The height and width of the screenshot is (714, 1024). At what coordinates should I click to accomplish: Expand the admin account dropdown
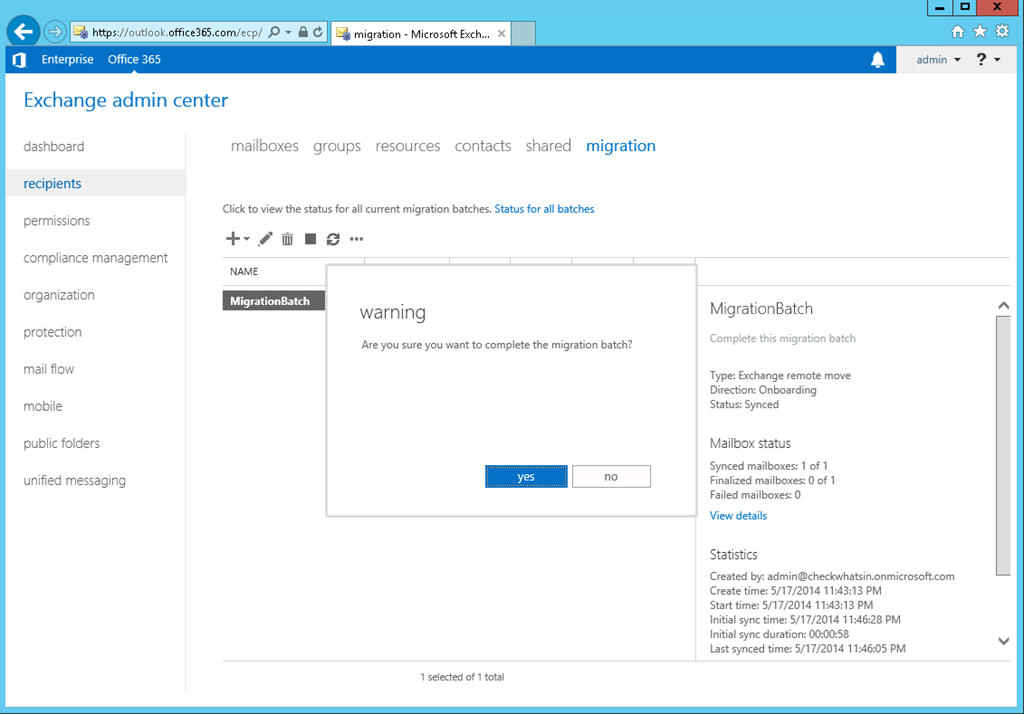[x=938, y=59]
